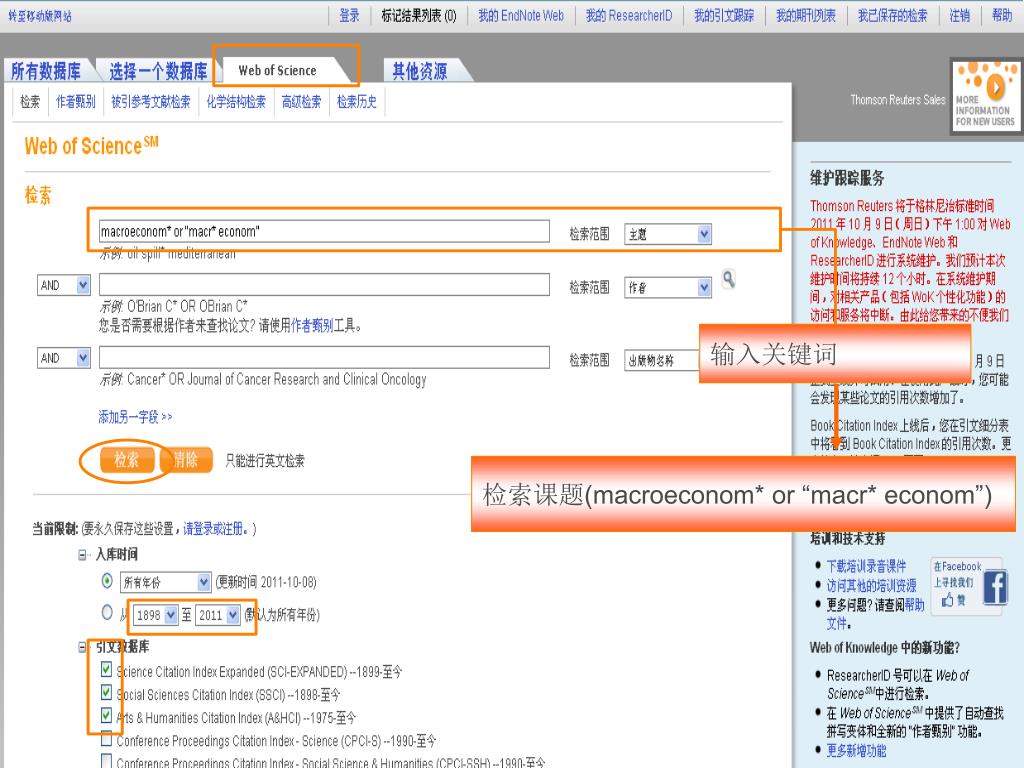The image size is (1024, 768).
Task: Open My EndNote Web link
Action: (x=521, y=16)
